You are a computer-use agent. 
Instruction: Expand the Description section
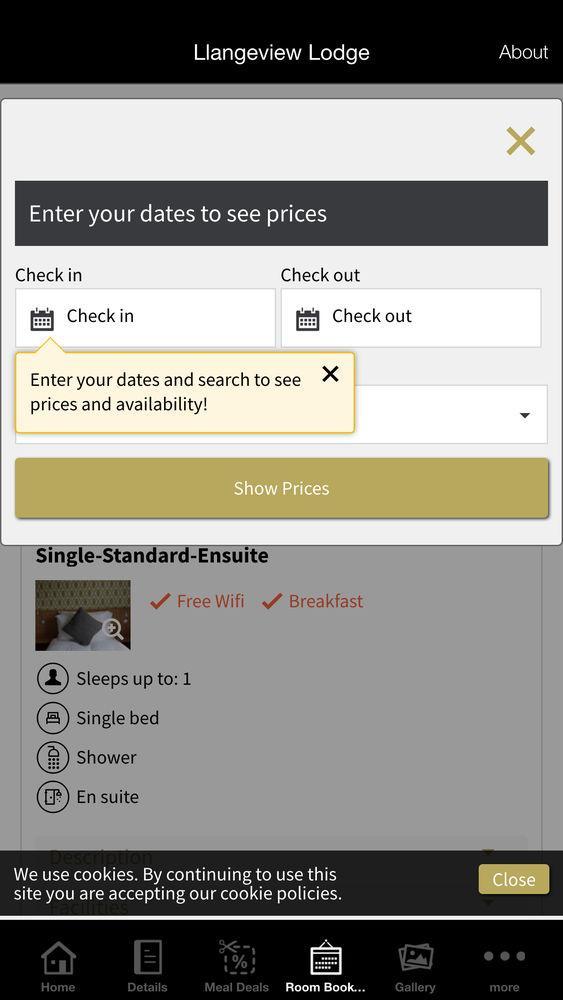(x=281, y=855)
